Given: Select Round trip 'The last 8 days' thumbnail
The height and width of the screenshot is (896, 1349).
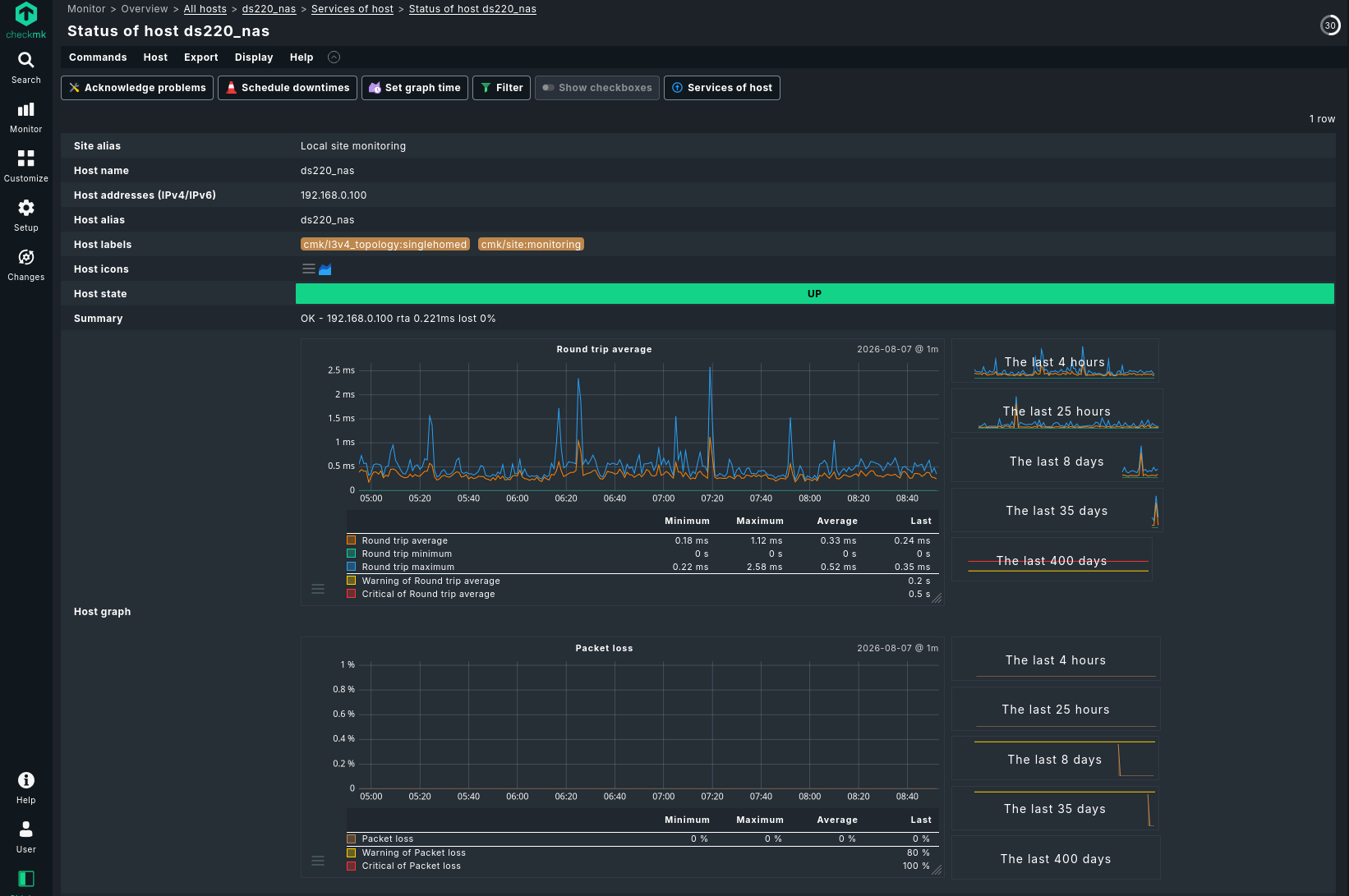Looking at the screenshot, I should (1057, 461).
